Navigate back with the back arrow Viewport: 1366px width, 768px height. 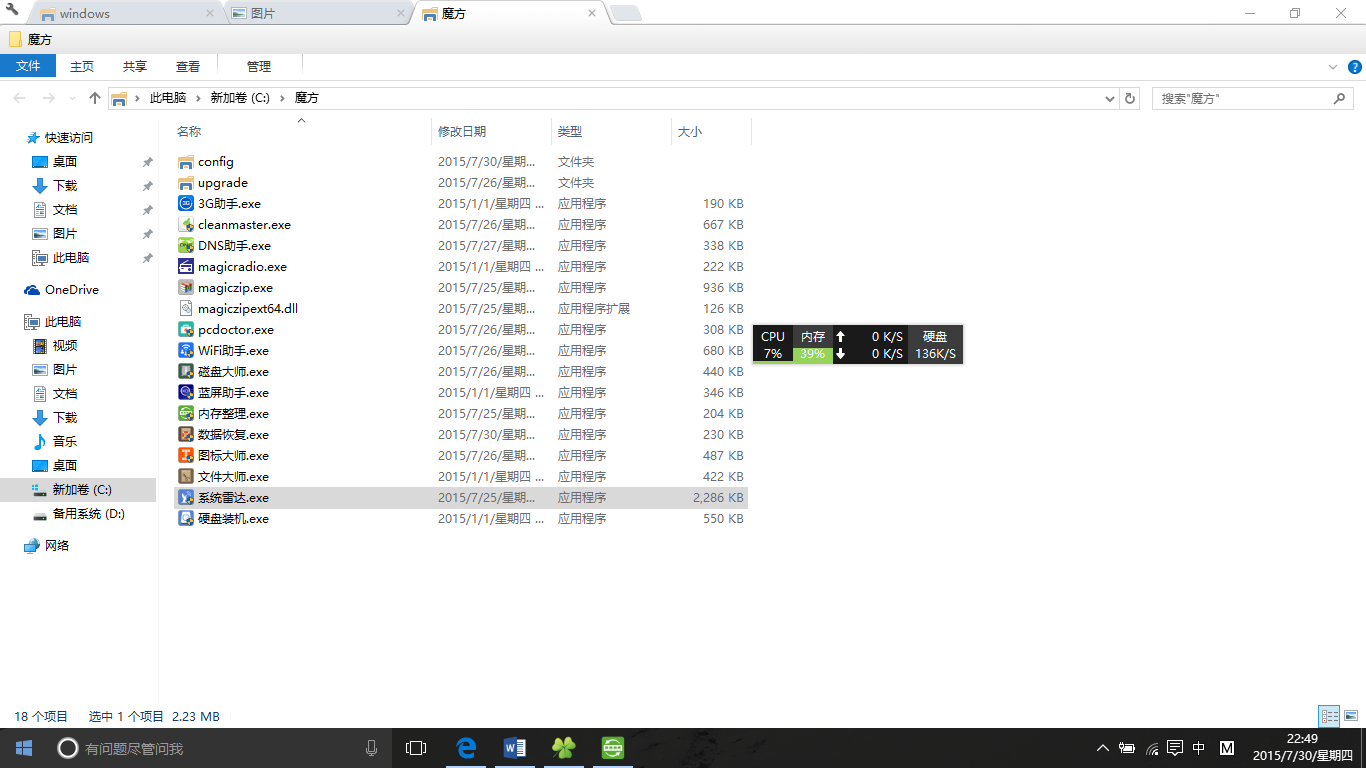pyautogui.click(x=19, y=98)
